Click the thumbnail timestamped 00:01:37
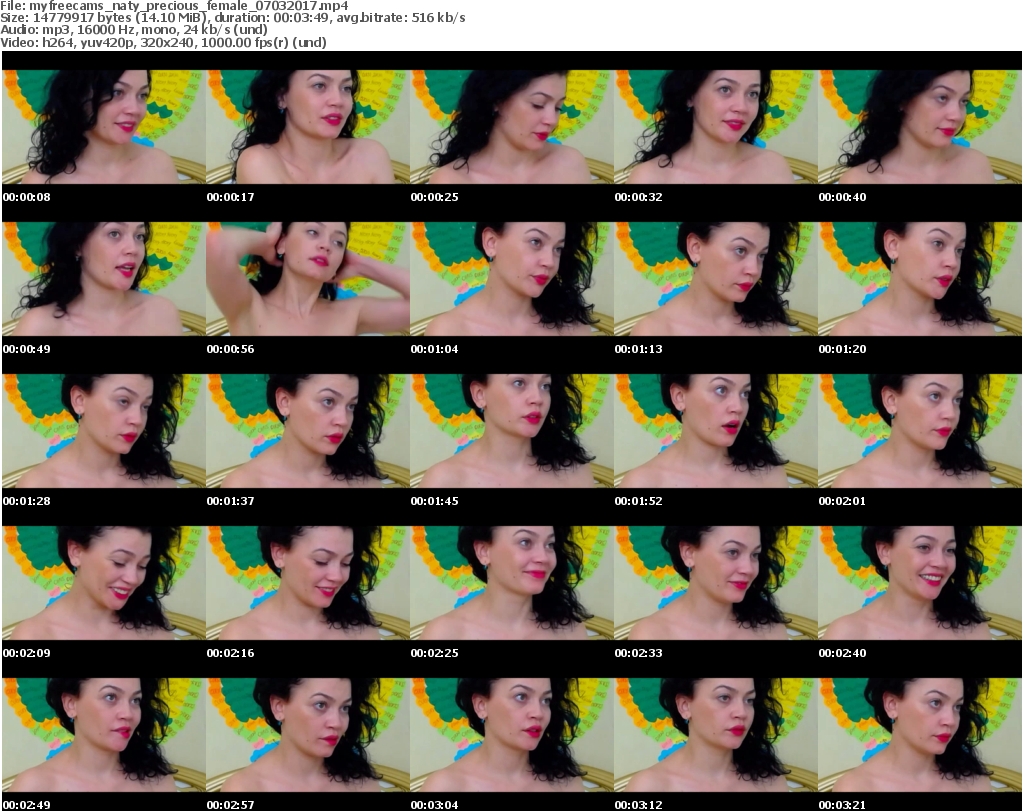 coord(308,431)
